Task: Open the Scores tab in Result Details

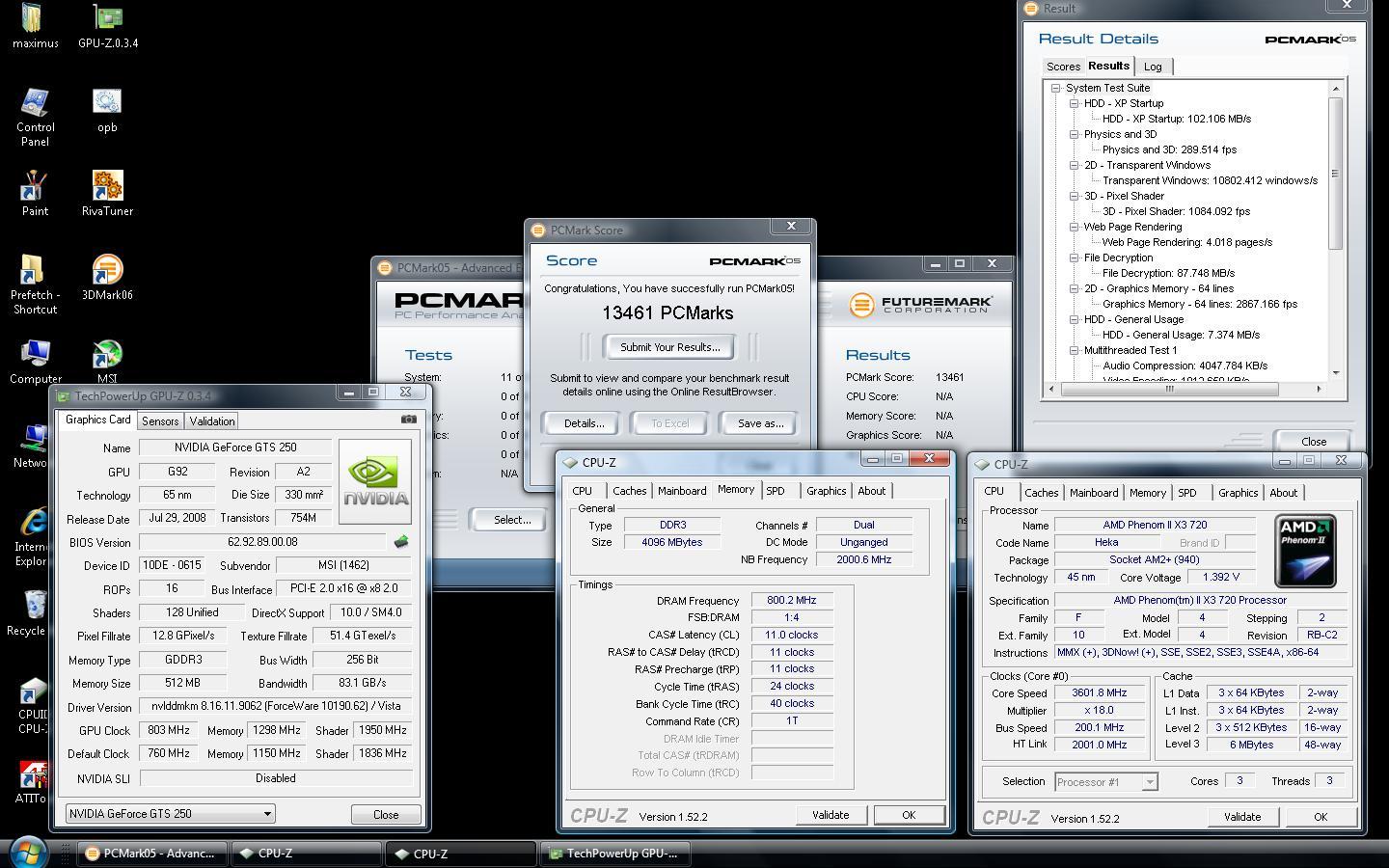Action: (x=1063, y=67)
